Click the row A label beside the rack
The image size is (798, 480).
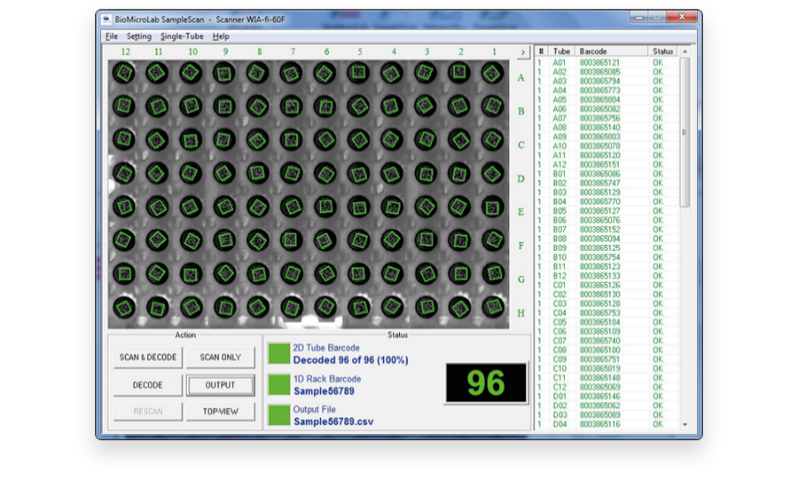[521, 78]
